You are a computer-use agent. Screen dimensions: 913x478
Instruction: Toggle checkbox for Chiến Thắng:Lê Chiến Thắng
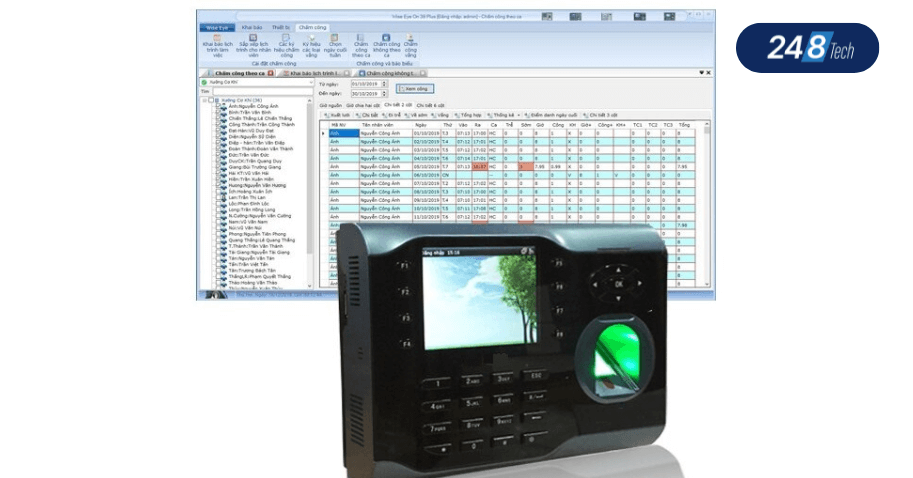(220, 118)
